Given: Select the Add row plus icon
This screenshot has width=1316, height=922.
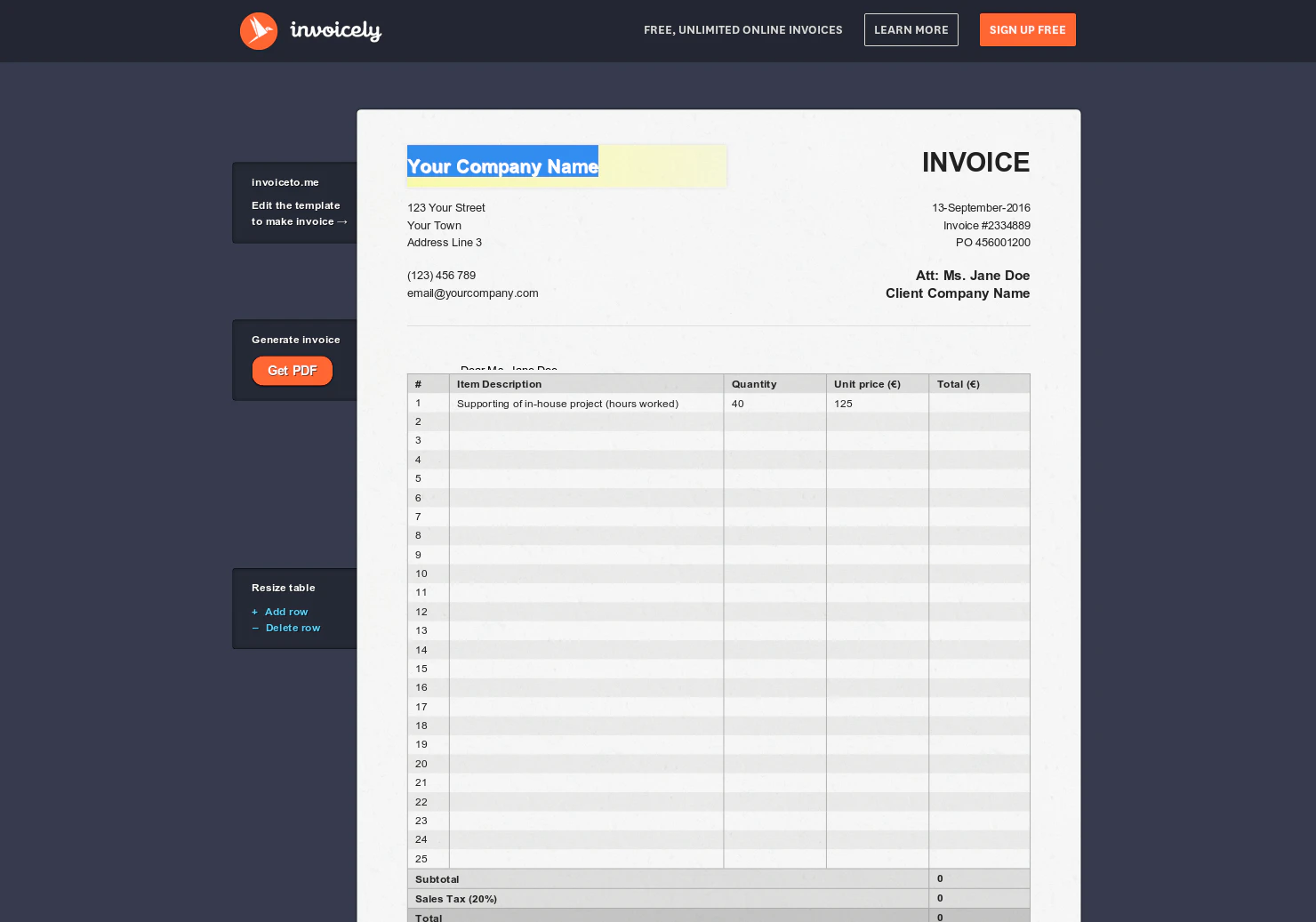Looking at the screenshot, I should point(254,612).
